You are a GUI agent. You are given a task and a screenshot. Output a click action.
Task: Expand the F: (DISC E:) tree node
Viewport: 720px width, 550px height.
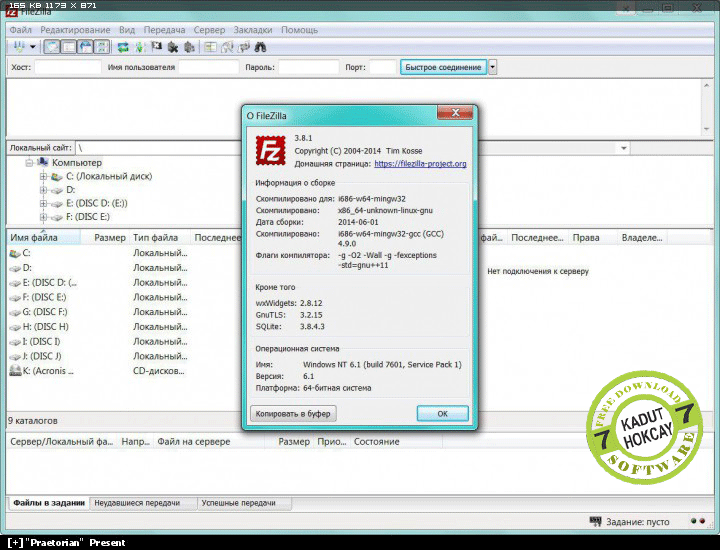click(x=43, y=217)
